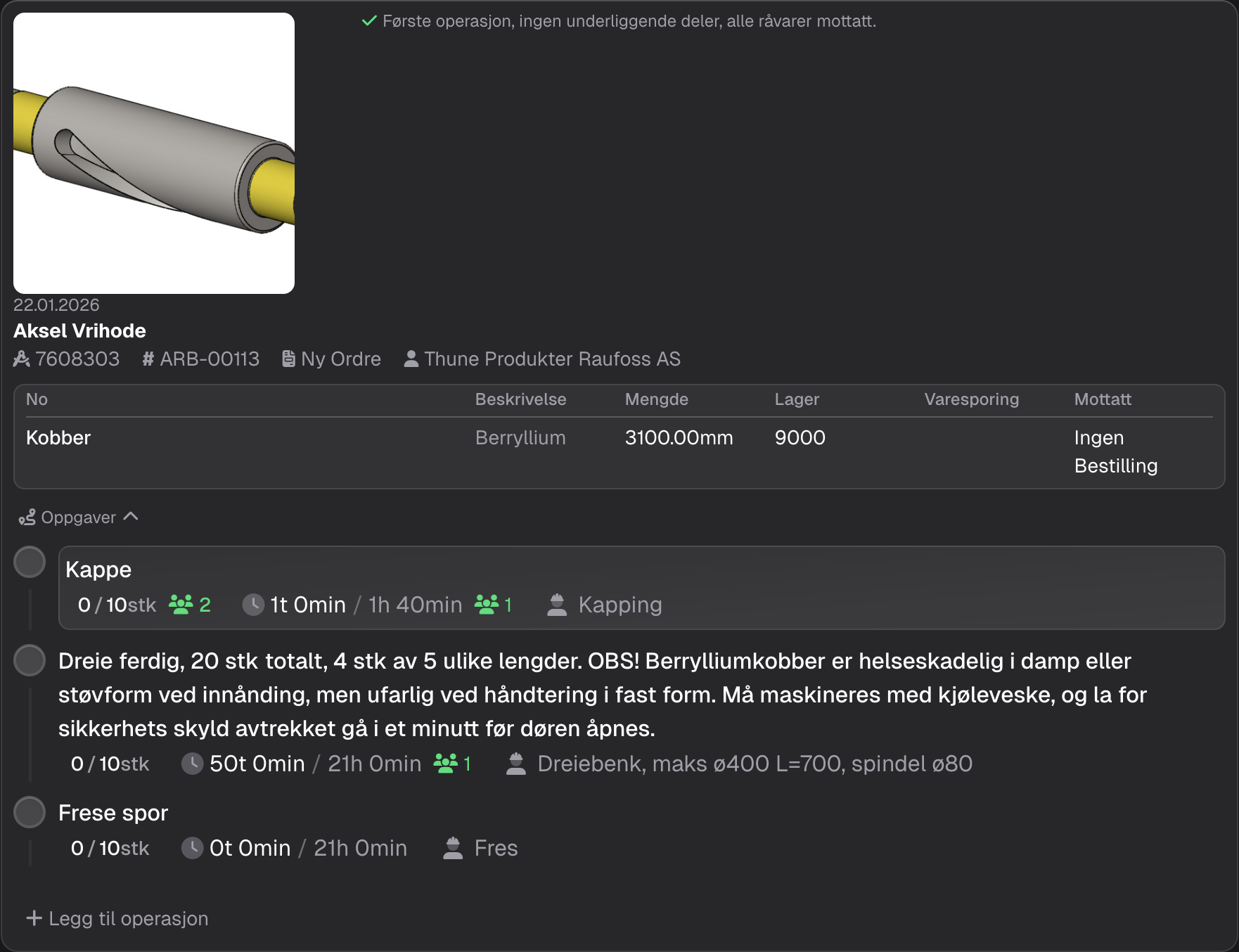Select the Frese spor operation title
This screenshot has width=1239, height=952.
[x=113, y=813]
